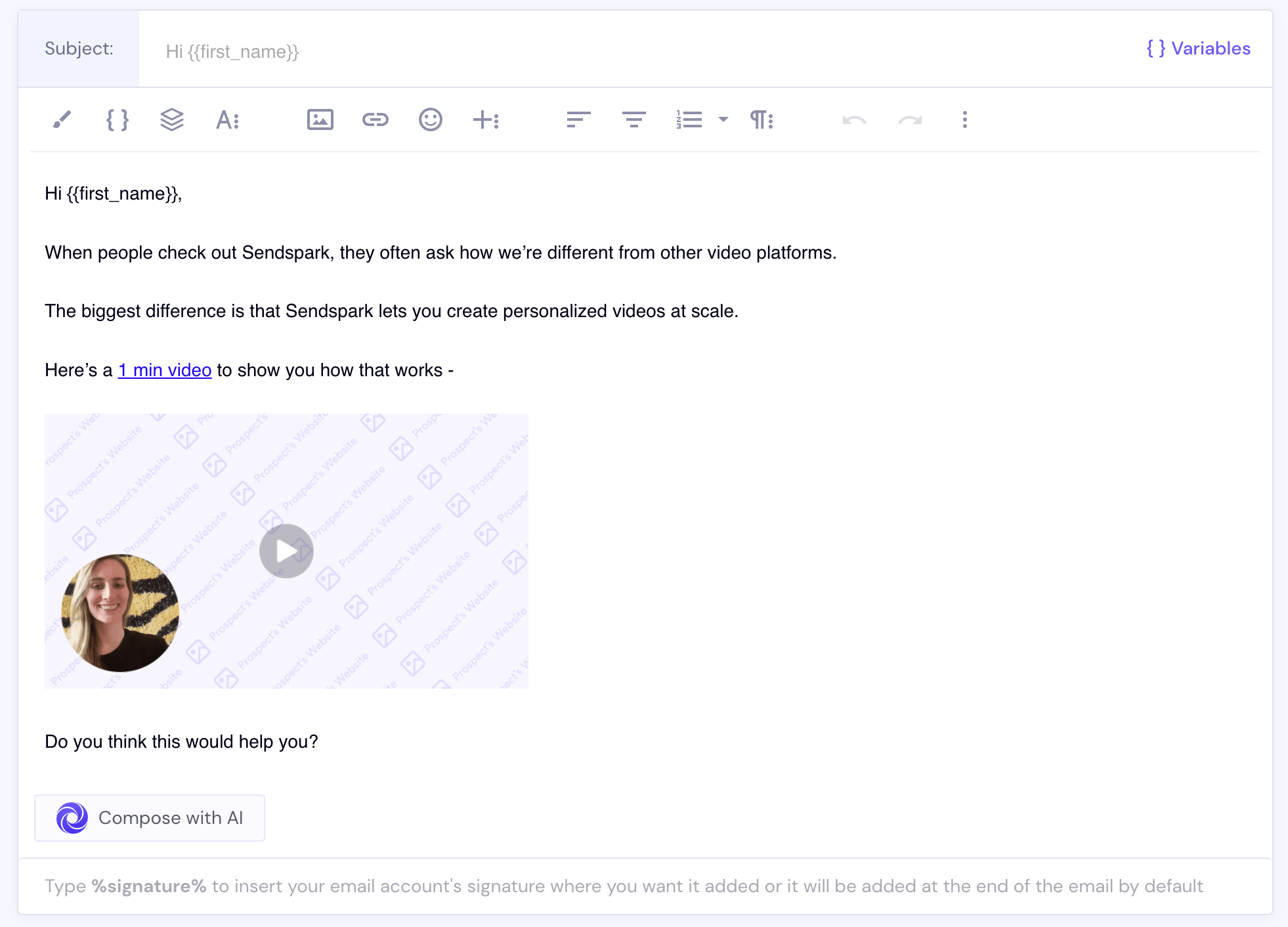Expand the ordered list style dropdown arrow

723,119
